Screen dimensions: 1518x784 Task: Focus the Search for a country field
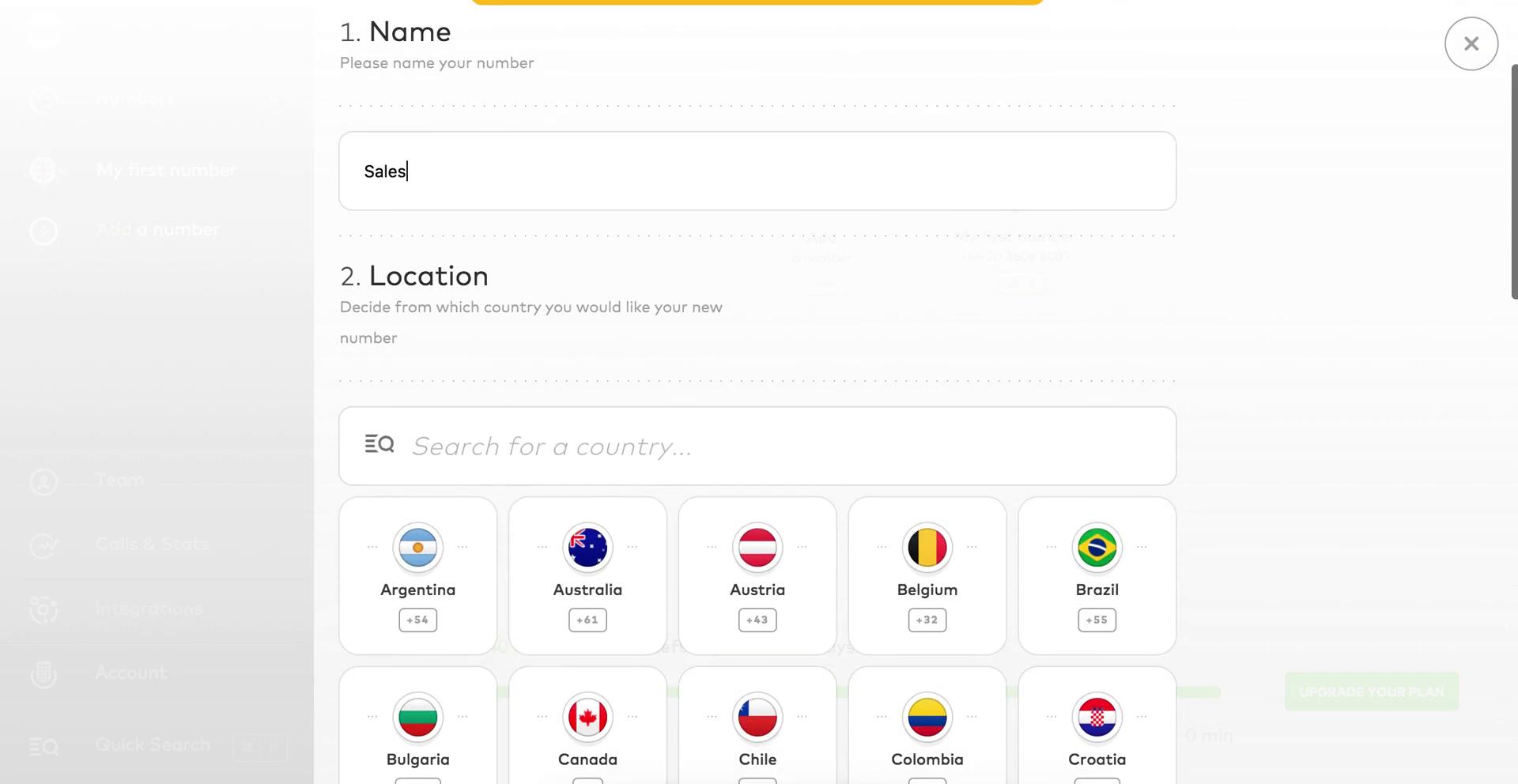(x=783, y=447)
